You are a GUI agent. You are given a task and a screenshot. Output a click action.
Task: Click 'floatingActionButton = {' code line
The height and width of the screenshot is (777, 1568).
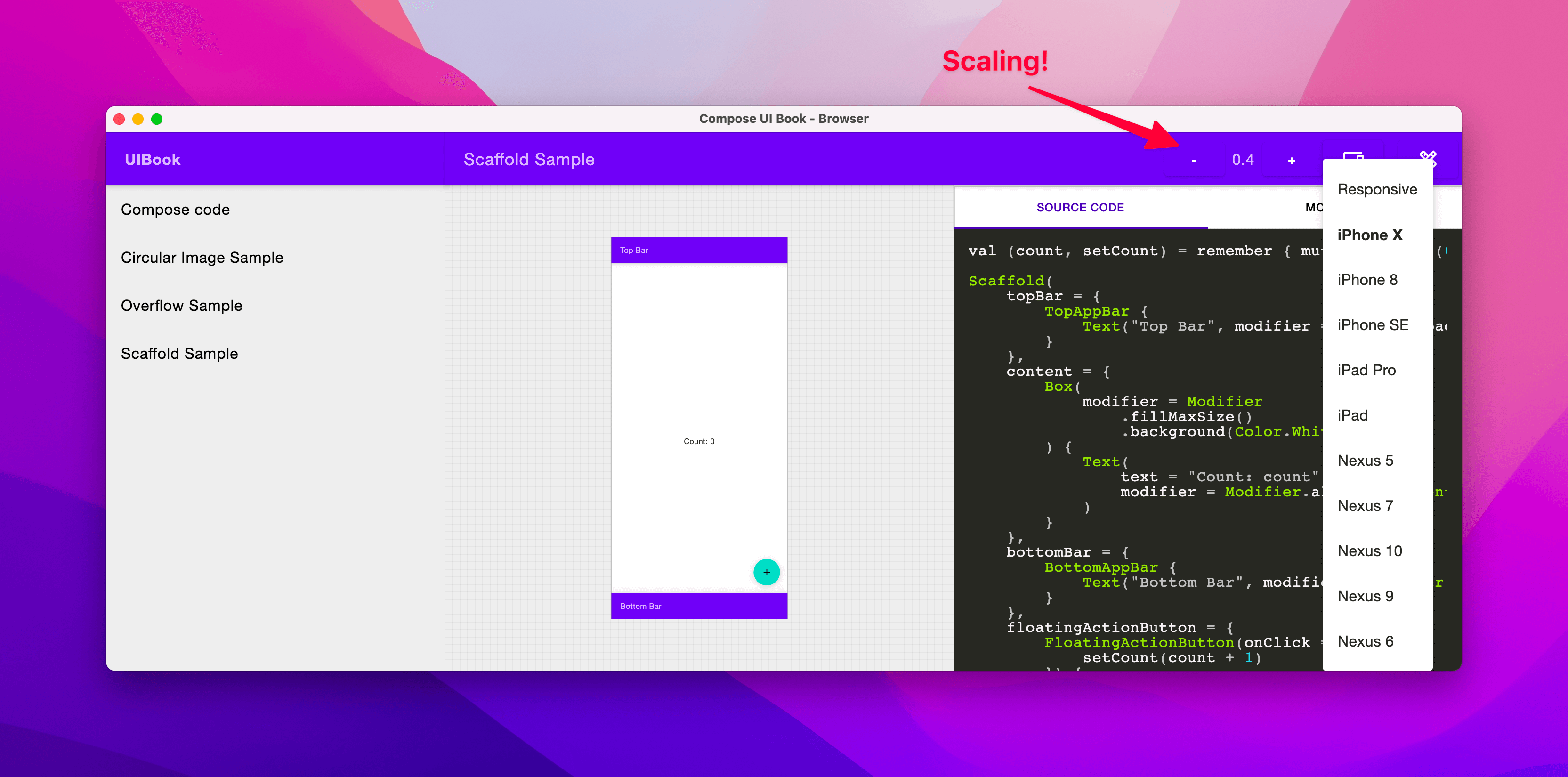tap(1120, 627)
